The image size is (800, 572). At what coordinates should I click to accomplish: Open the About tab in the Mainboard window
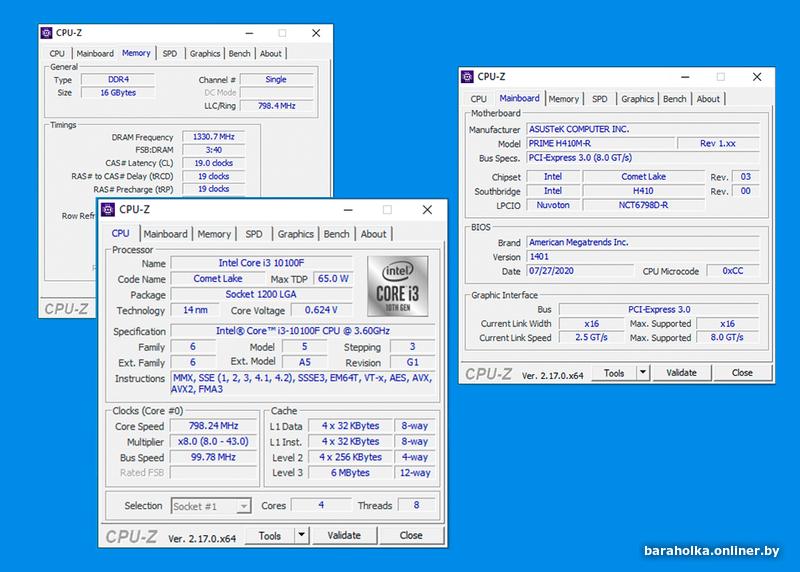708,99
